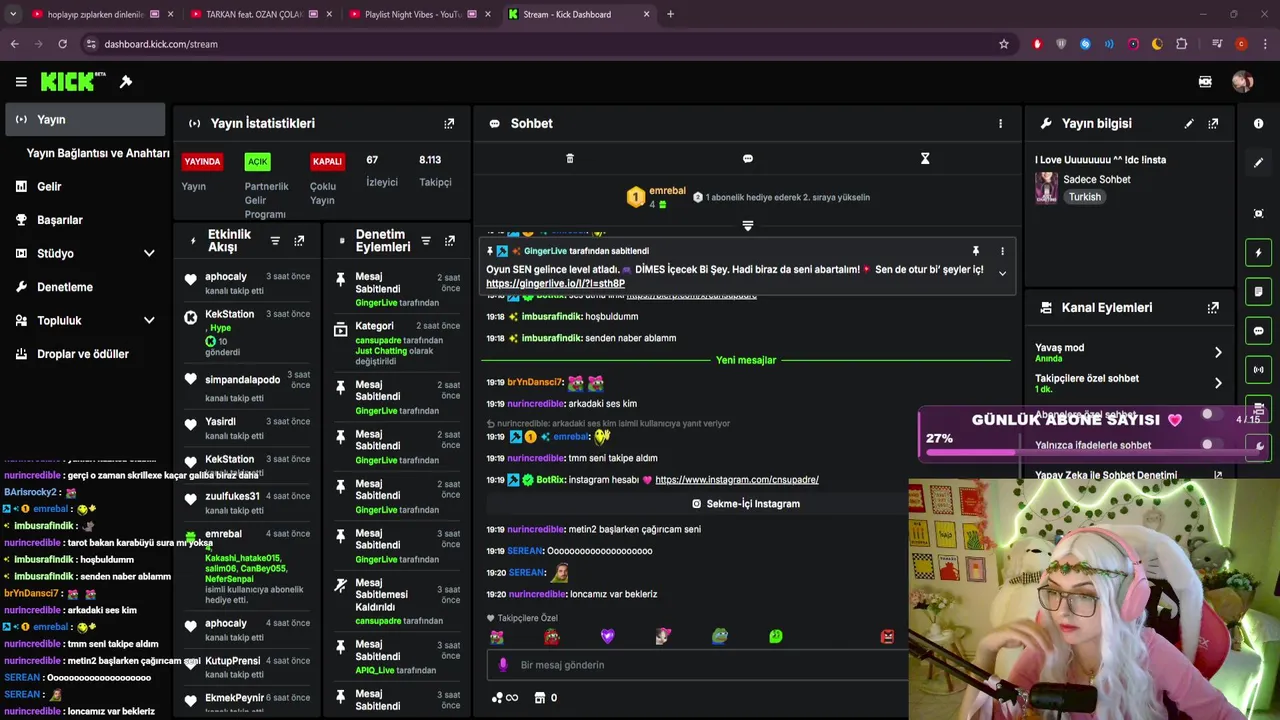Open Takipçilere özel sohbet options arrow
Viewport: 1280px width, 720px height.
(1218, 383)
